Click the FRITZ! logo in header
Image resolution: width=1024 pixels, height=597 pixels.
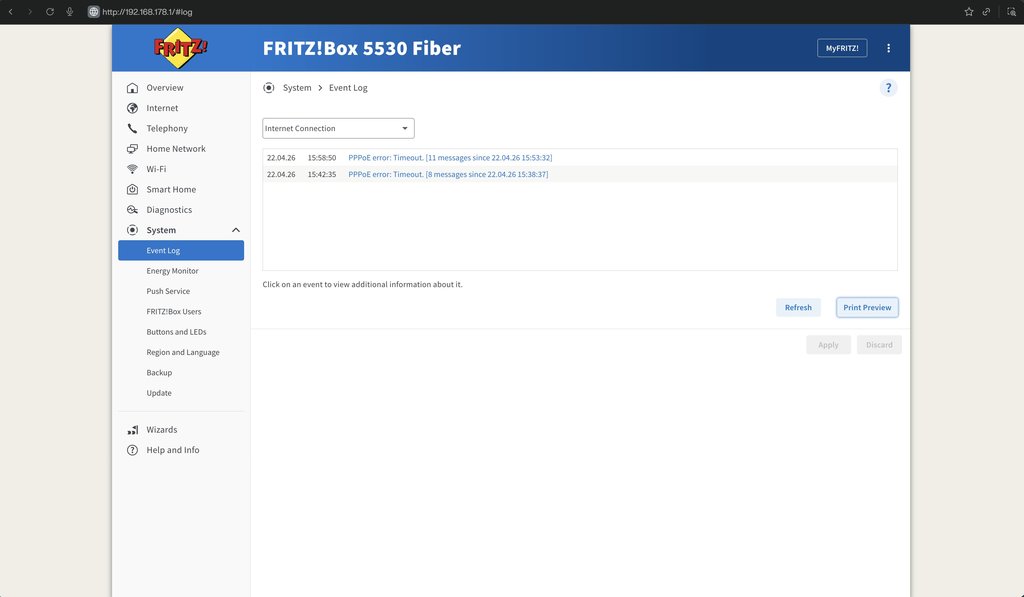point(180,48)
